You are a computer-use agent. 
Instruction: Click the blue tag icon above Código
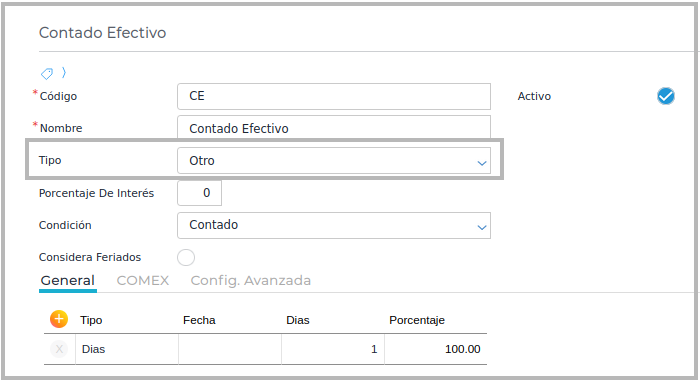click(x=47, y=73)
